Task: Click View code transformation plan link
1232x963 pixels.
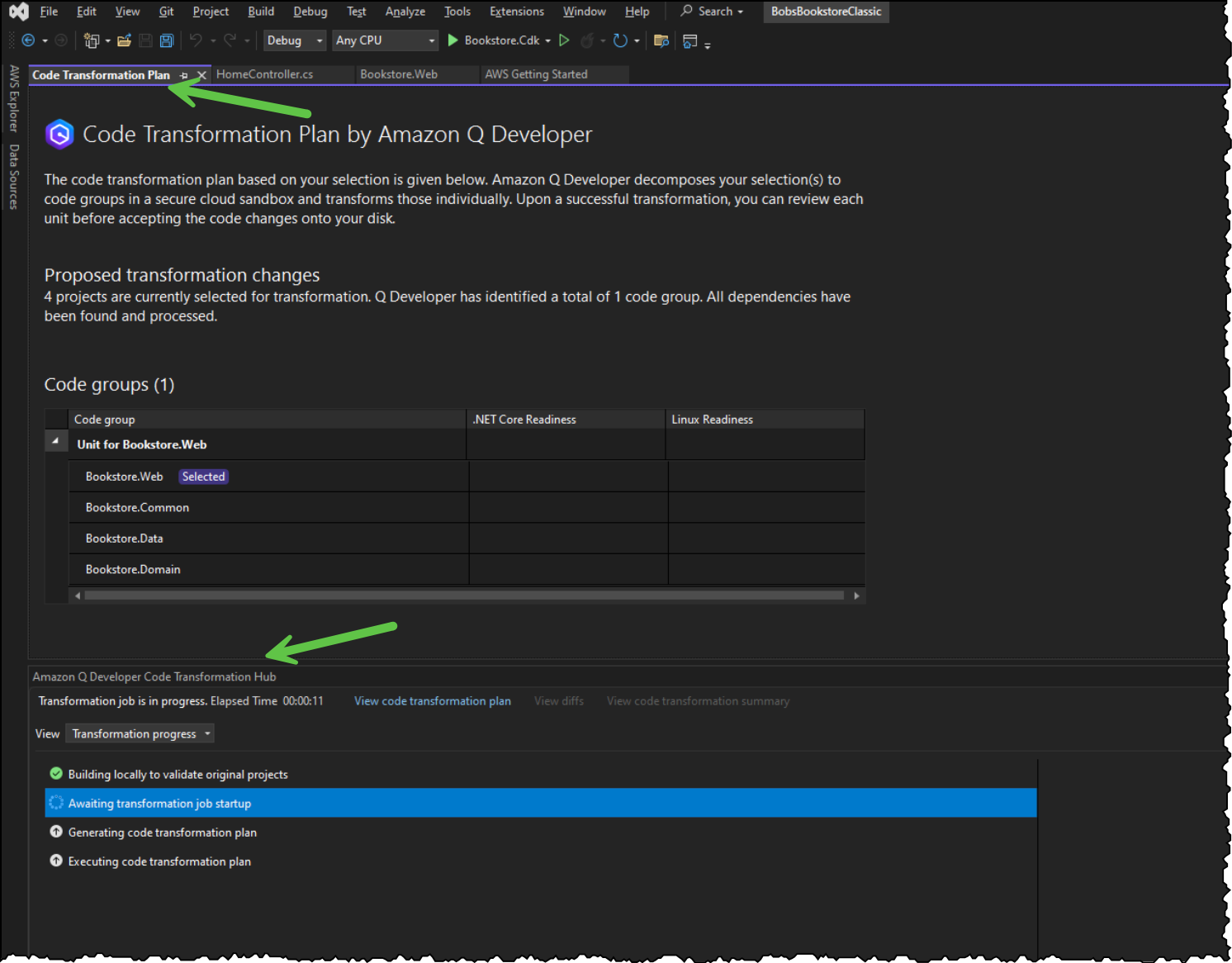Action: (x=432, y=700)
